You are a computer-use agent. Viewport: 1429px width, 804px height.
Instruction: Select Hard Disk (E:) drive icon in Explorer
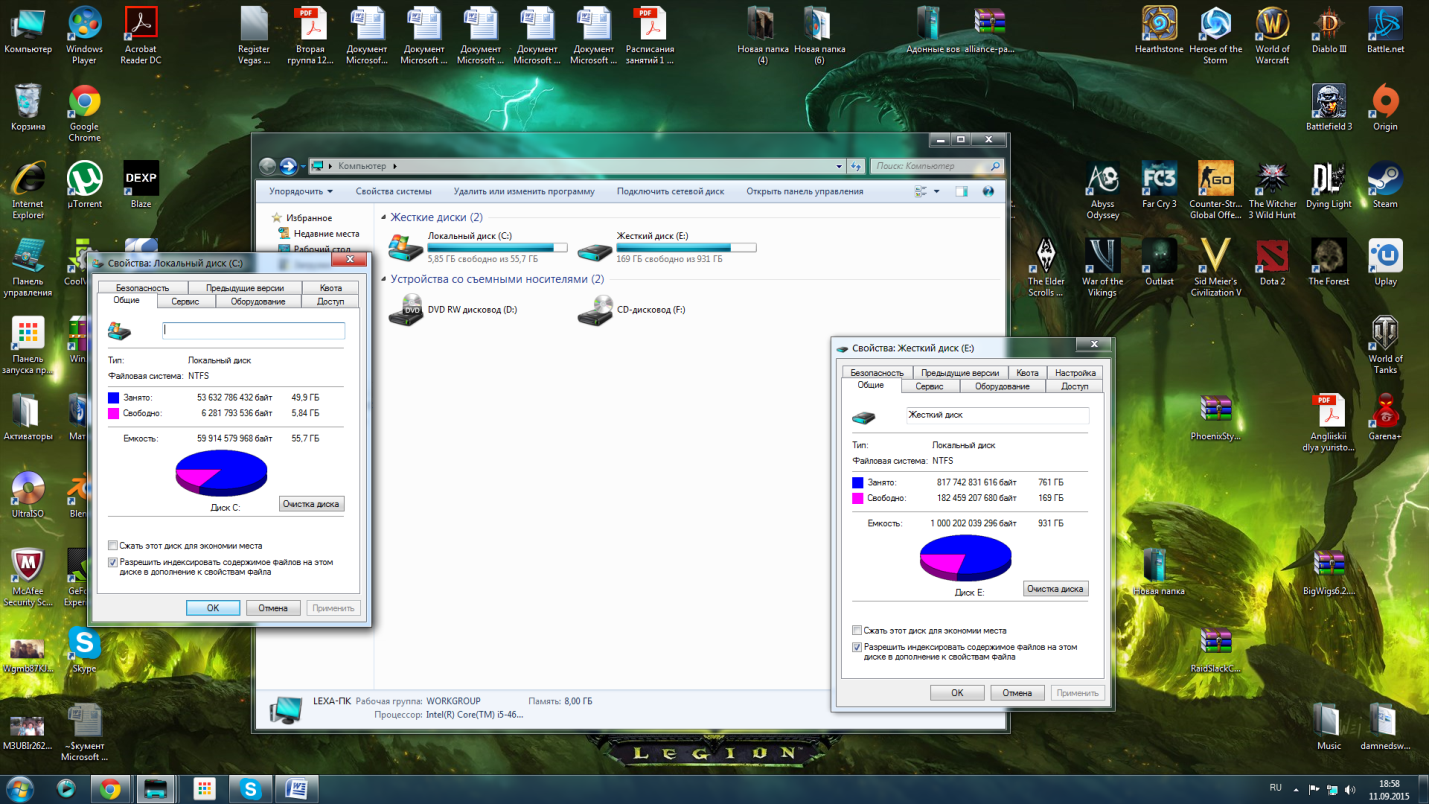pyautogui.click(x=595, y=250)
